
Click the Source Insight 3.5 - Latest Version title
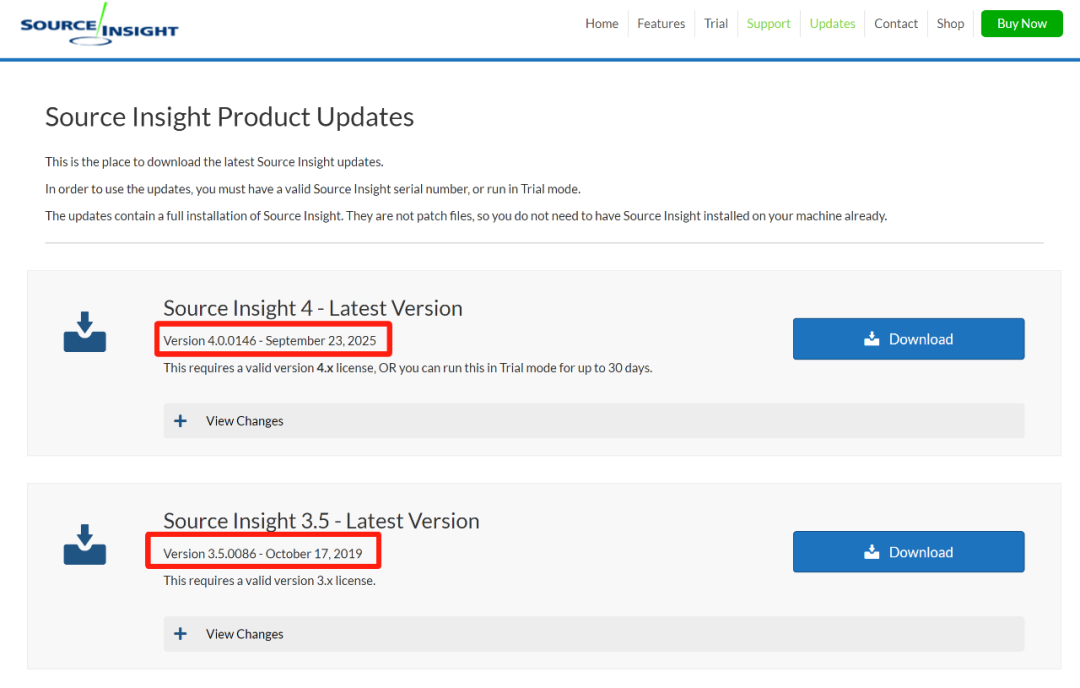tap(321, 521)
